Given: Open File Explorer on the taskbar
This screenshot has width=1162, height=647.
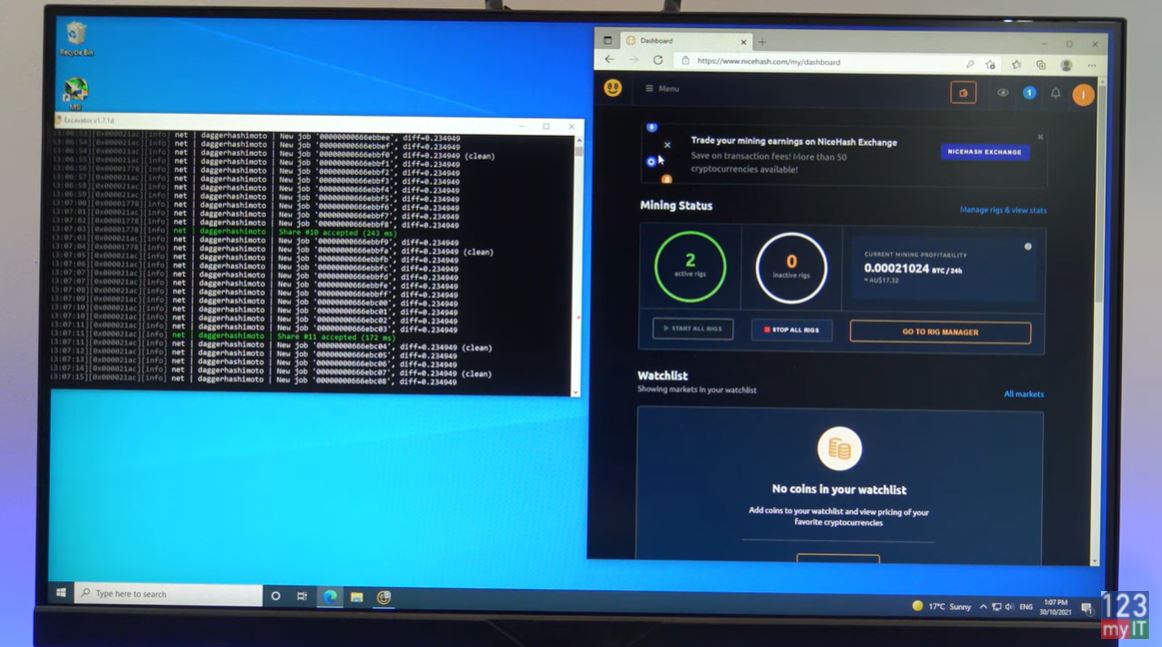Looking at the screenshot, I should pyautogui.click(x=356, y=597).
